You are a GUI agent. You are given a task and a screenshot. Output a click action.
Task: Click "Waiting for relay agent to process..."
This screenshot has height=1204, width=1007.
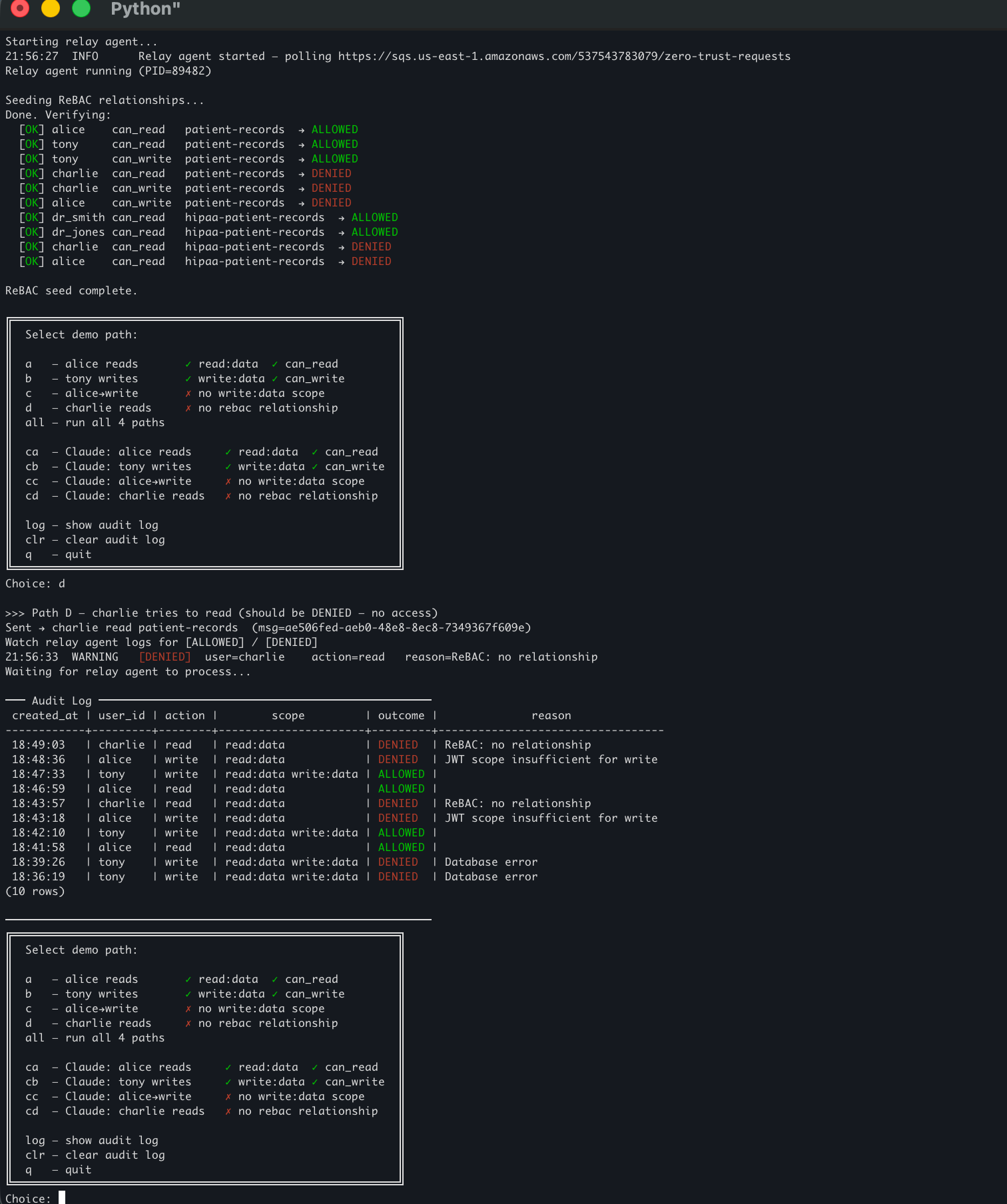click(128, 672)
